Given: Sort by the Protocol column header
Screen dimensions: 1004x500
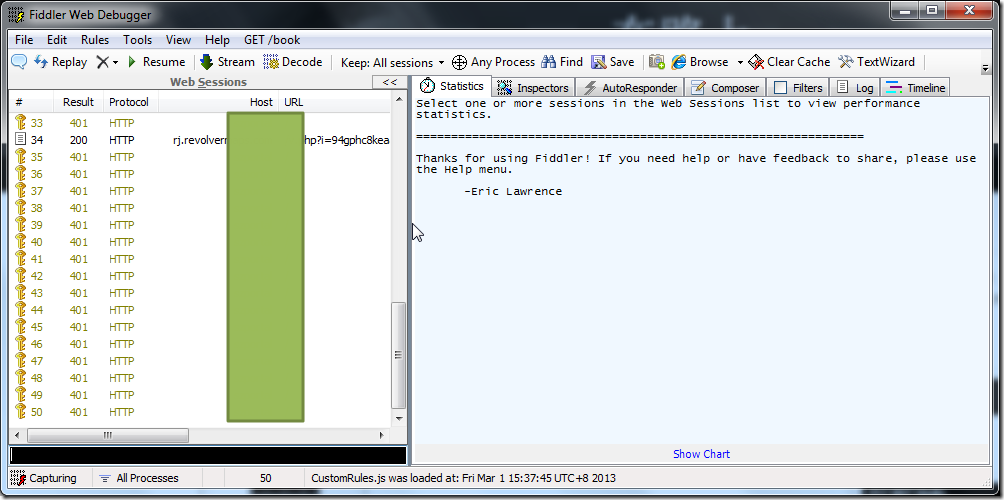Looking at the screenshot, I should tap(131, 102).
